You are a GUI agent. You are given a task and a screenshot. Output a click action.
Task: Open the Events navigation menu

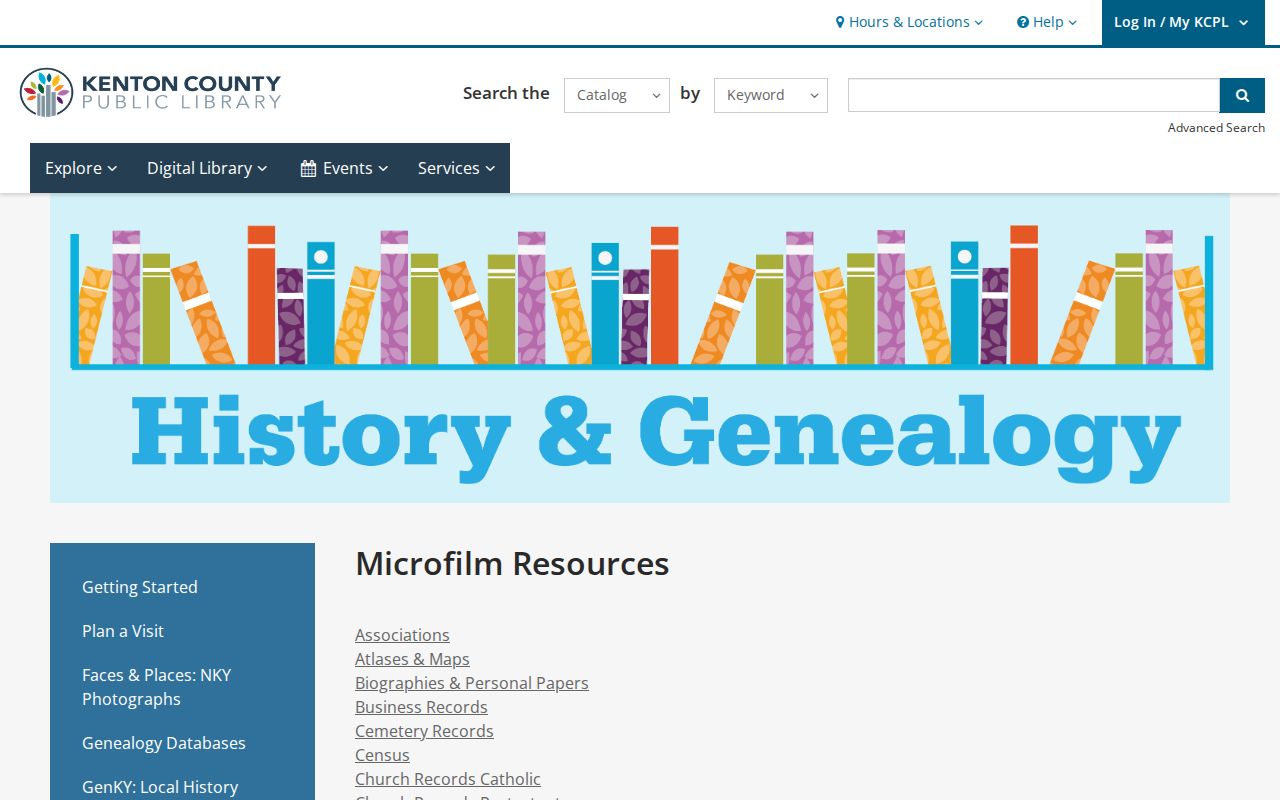[x=344, y=168]
